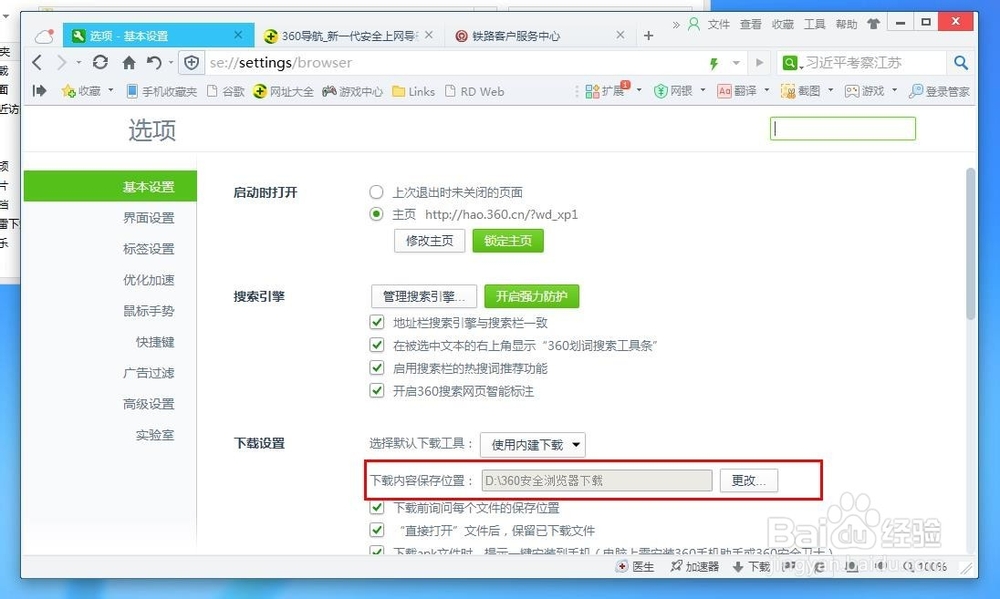Image resolution: width=1000 pixels, height=599 pixels.
Task: Toggle 地址栏搜索引擎与搜索栏一致 checkbox
Action: [x=377, y=322]
